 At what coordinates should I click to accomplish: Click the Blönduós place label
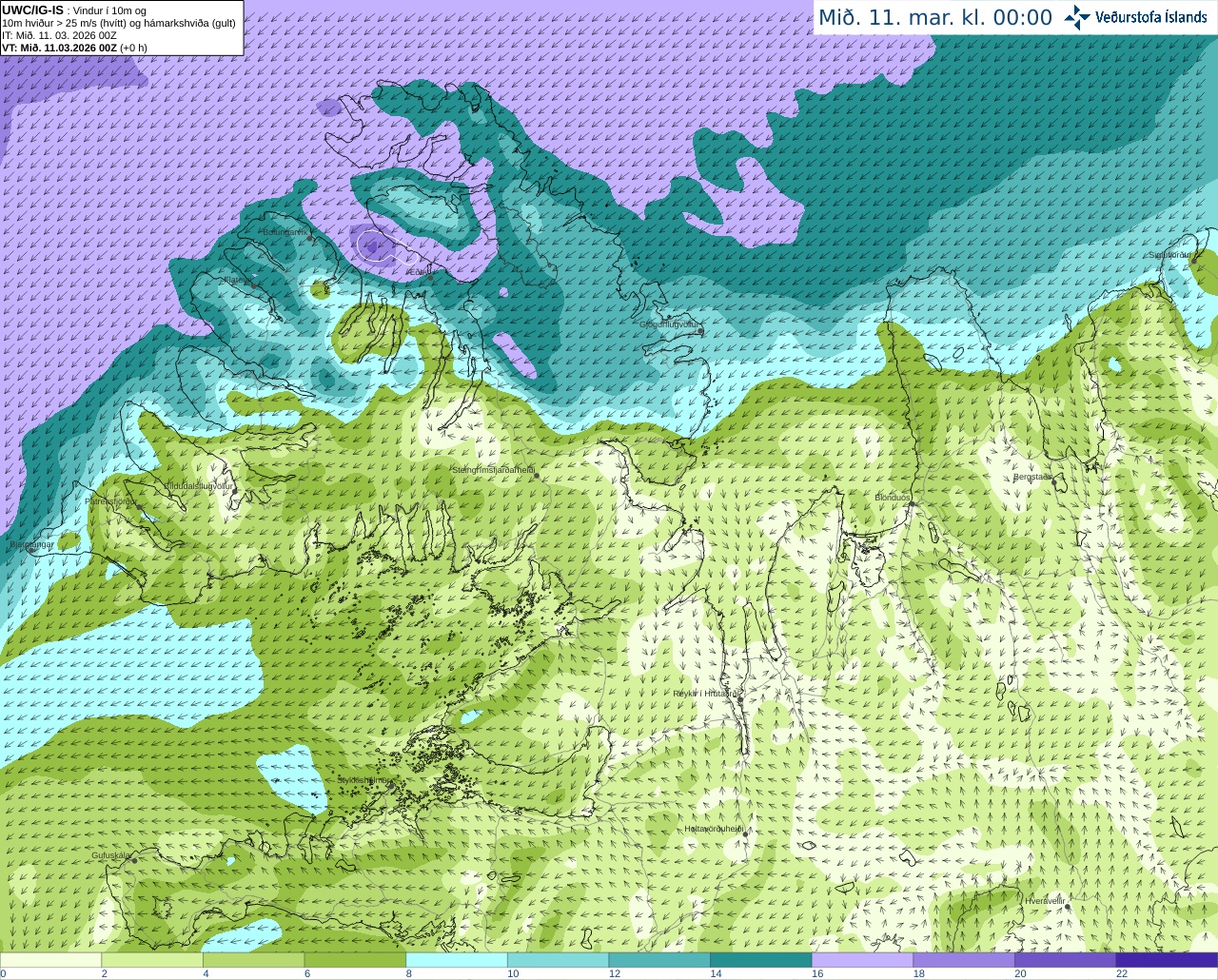pos(893,498)
